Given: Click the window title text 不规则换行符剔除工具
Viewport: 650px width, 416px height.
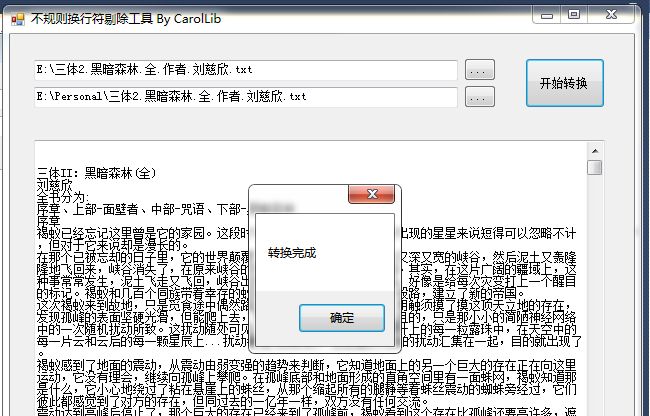Looking at the screenshot, I should point(92,19).
